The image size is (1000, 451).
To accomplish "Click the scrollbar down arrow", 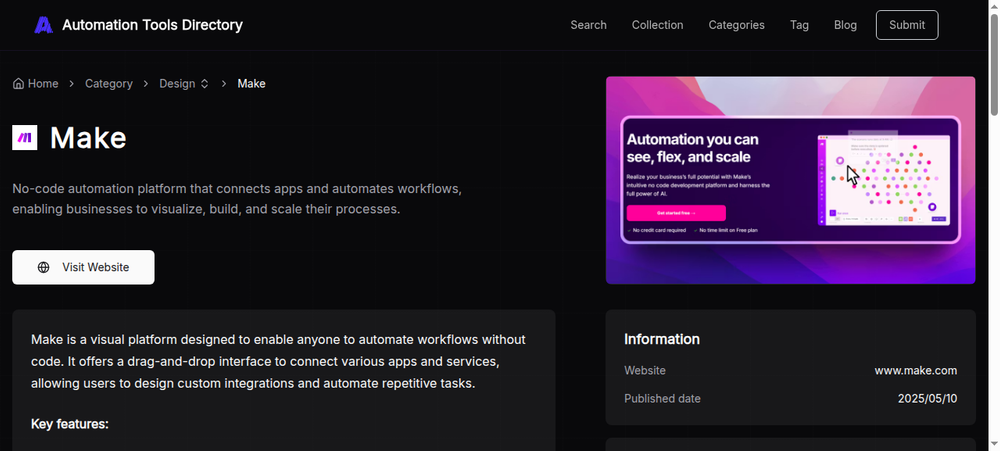I will click(x=994, y=445).
